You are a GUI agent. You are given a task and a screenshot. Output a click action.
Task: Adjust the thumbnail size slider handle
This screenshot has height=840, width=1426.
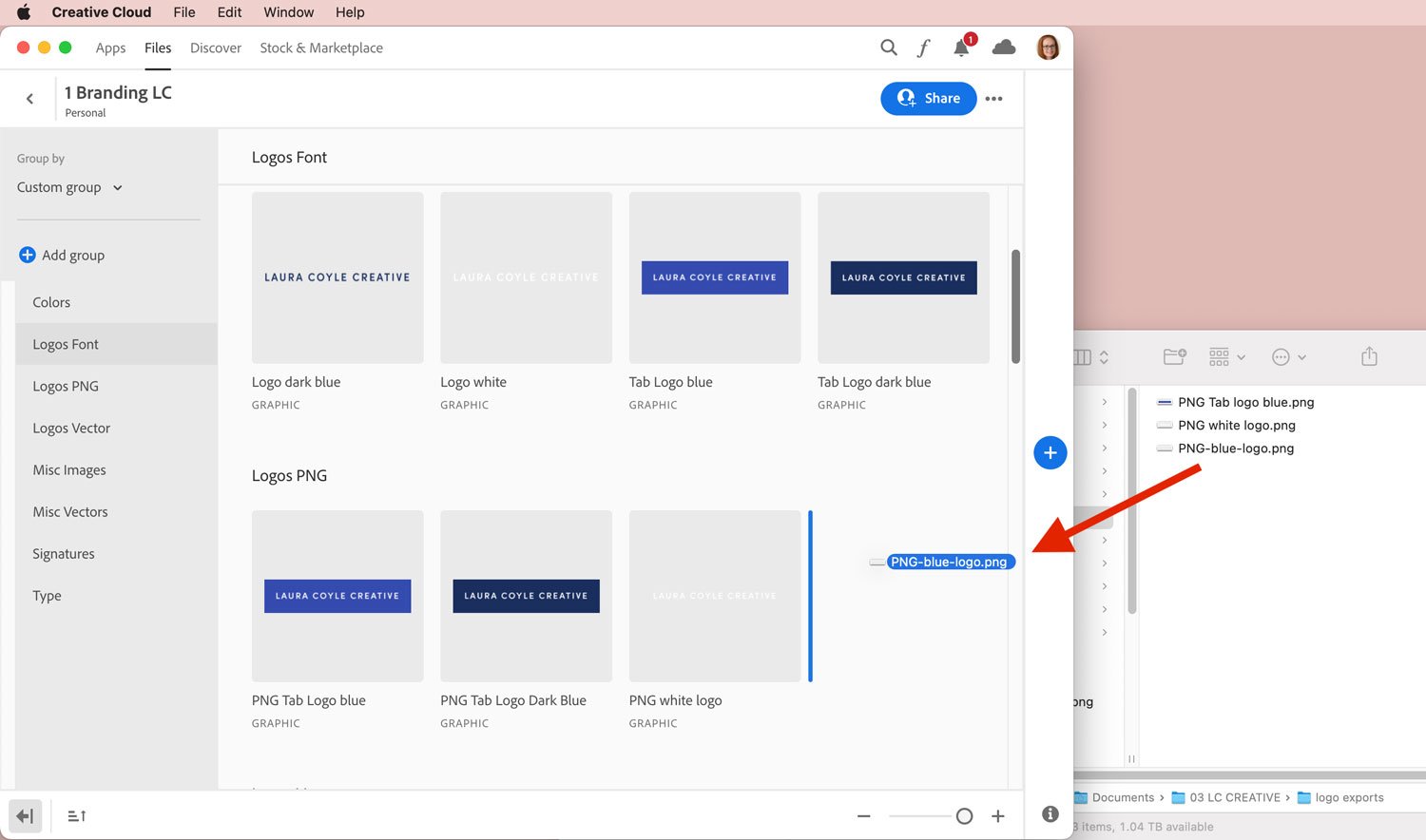964,816
